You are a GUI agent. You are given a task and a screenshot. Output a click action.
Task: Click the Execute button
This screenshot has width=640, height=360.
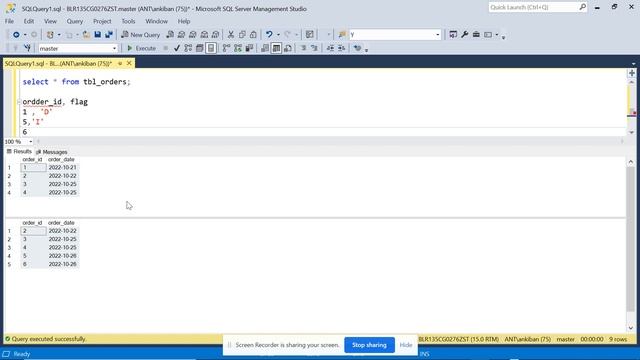coord(141,48)
